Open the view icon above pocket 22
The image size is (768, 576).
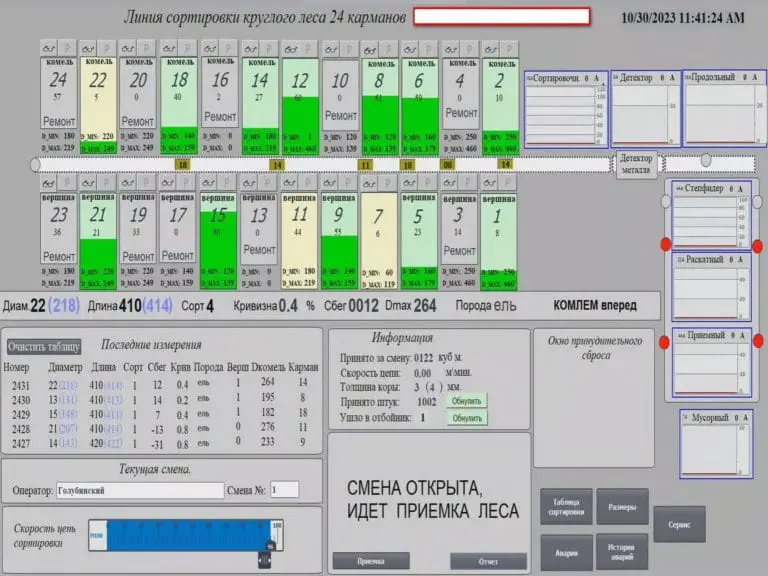88,48
